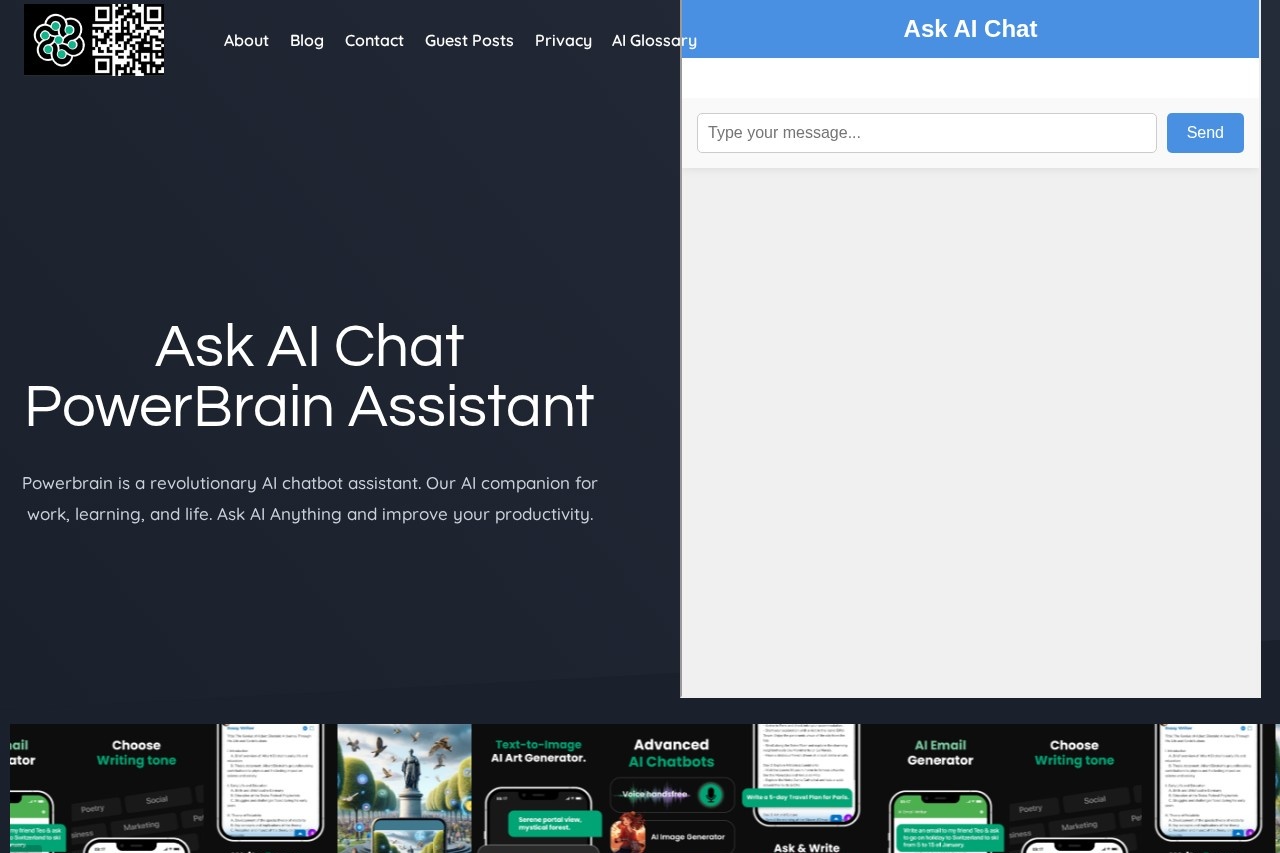This screenshot has height=853, width=1280.
Task: Open the AI Email Generator image
Action: [x=940, y=789]
